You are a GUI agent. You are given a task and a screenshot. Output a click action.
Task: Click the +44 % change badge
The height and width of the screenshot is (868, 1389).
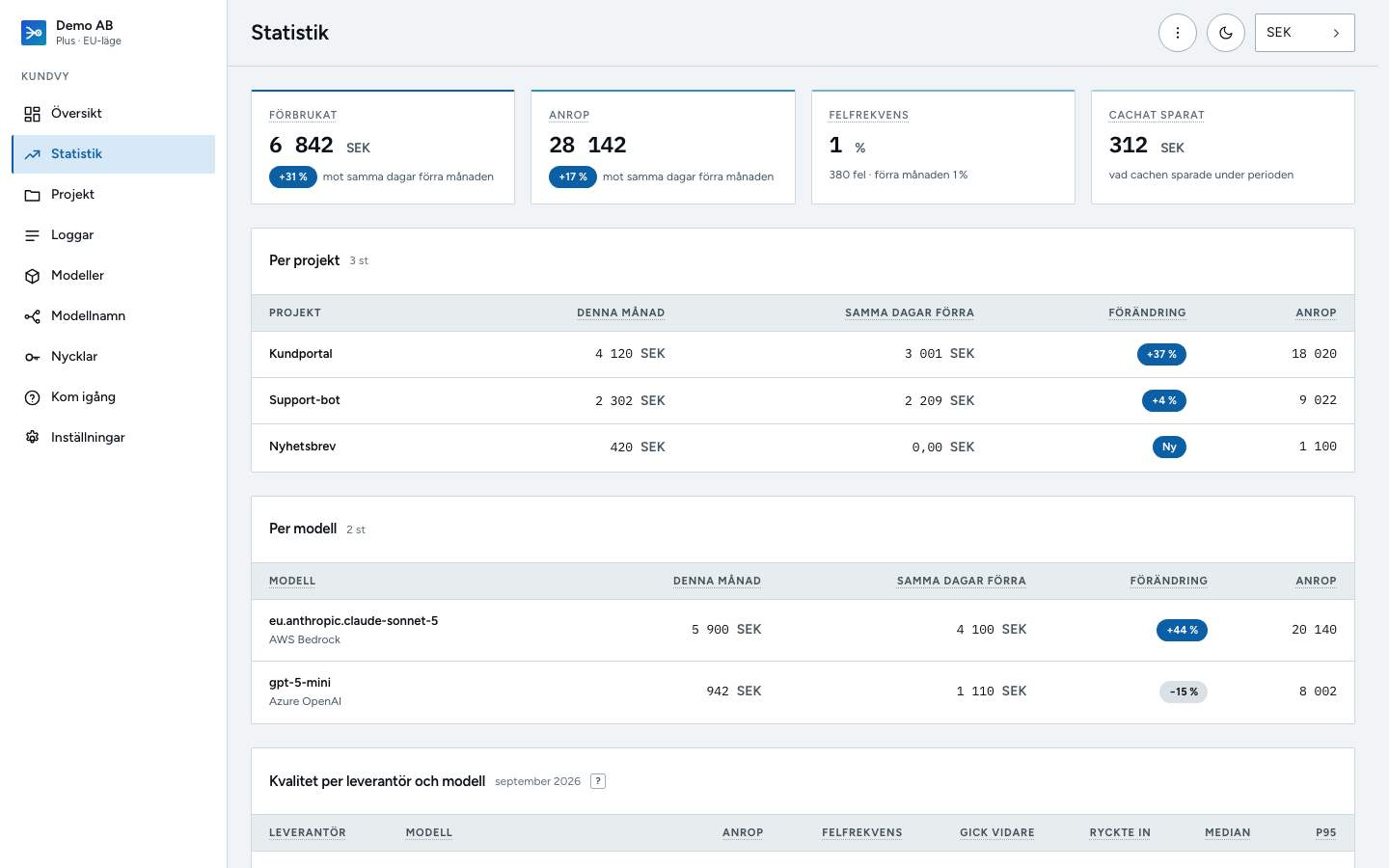coord(1182,630)
